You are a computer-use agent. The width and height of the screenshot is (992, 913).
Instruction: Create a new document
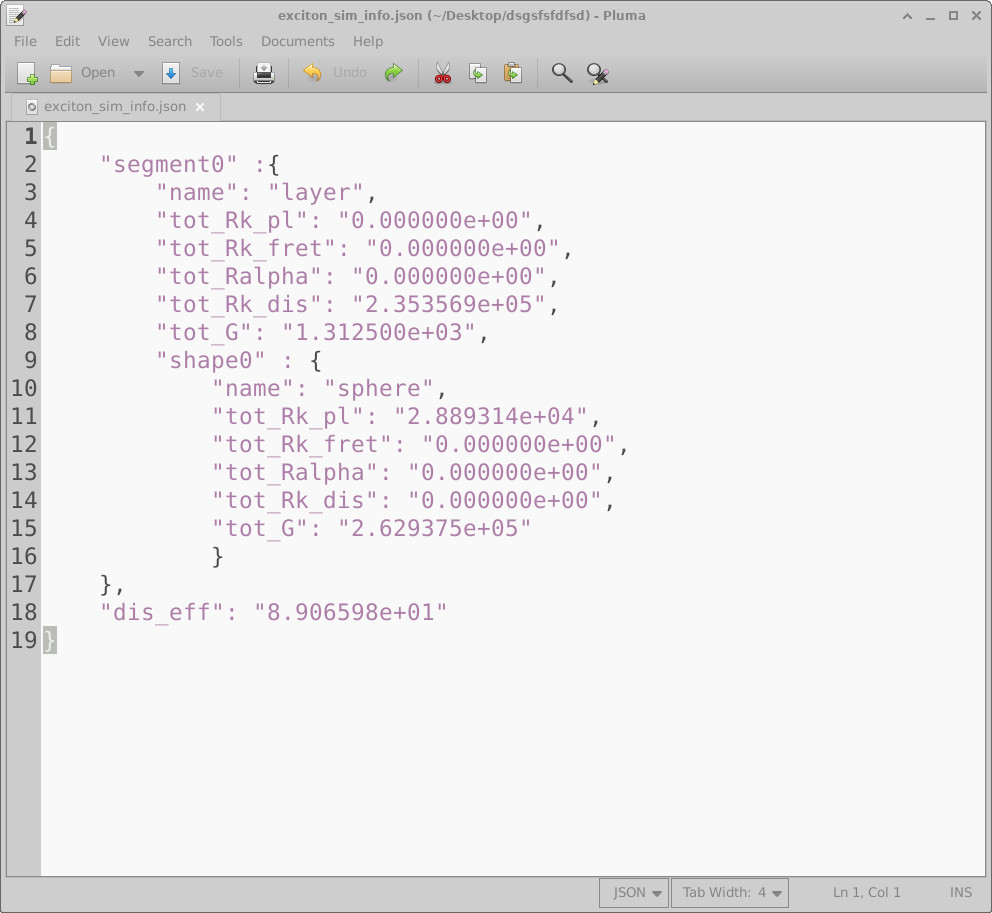(x=27, y=72)
